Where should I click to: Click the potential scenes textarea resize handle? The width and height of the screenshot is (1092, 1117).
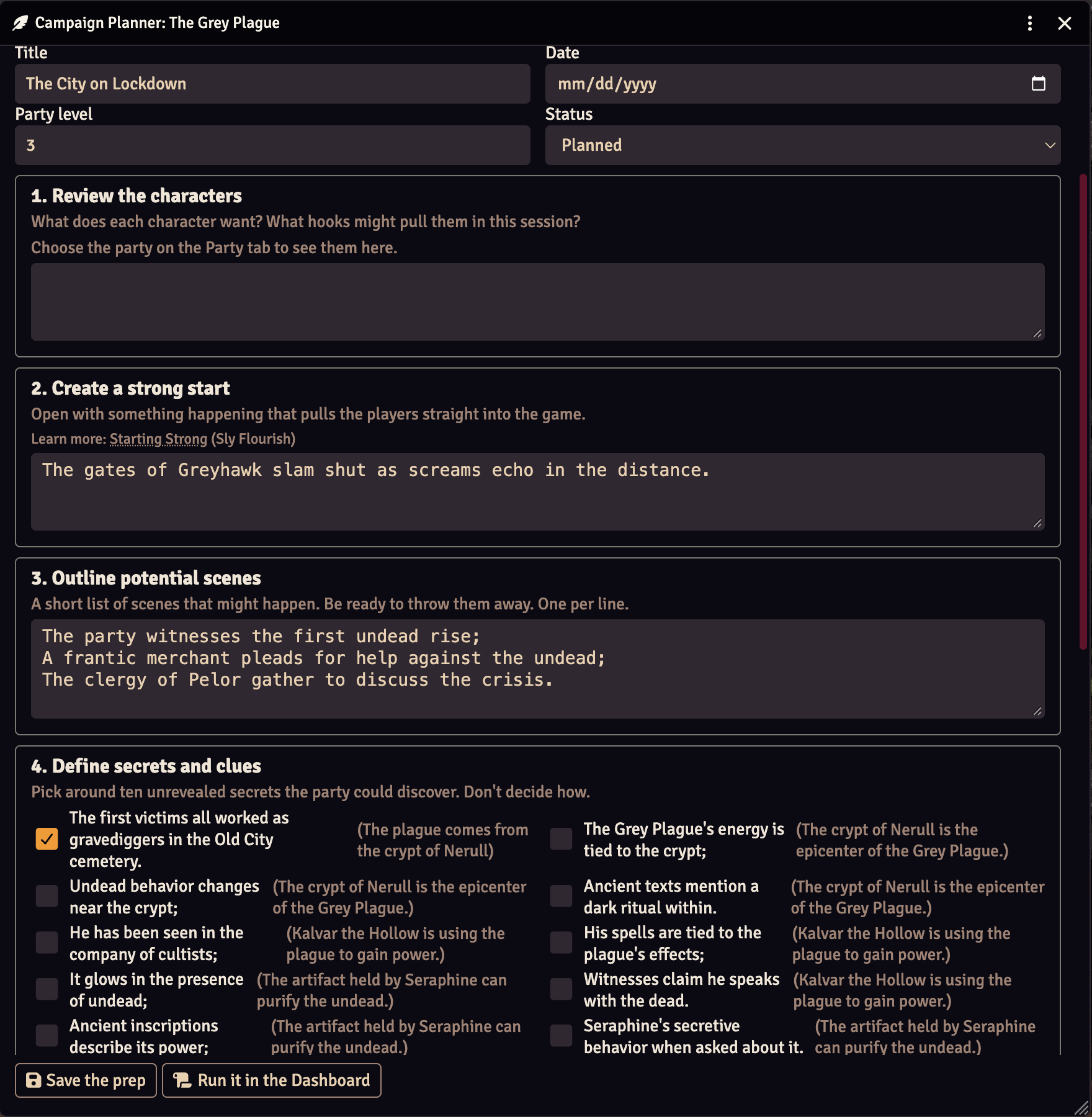(1037, 711)
